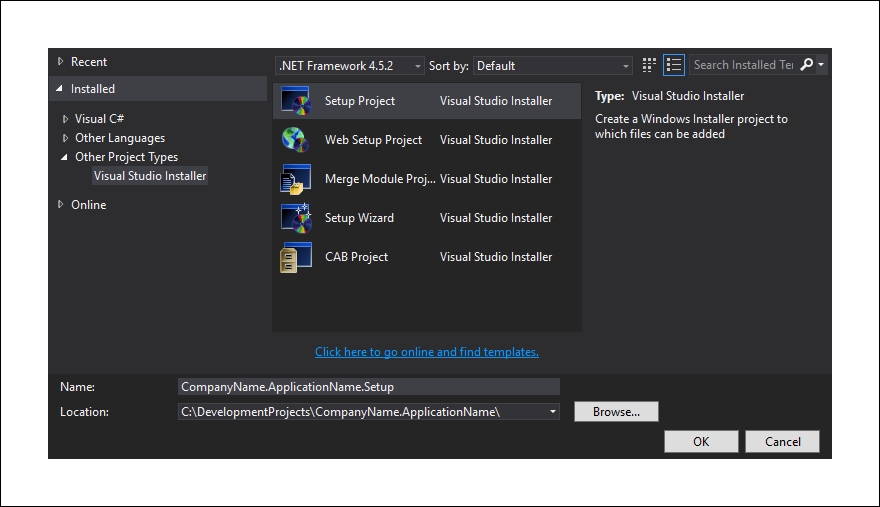Focus the Search Installed Templates box
Screen dimensions: 880x507
pyautogui.click(x=743, y=65)
